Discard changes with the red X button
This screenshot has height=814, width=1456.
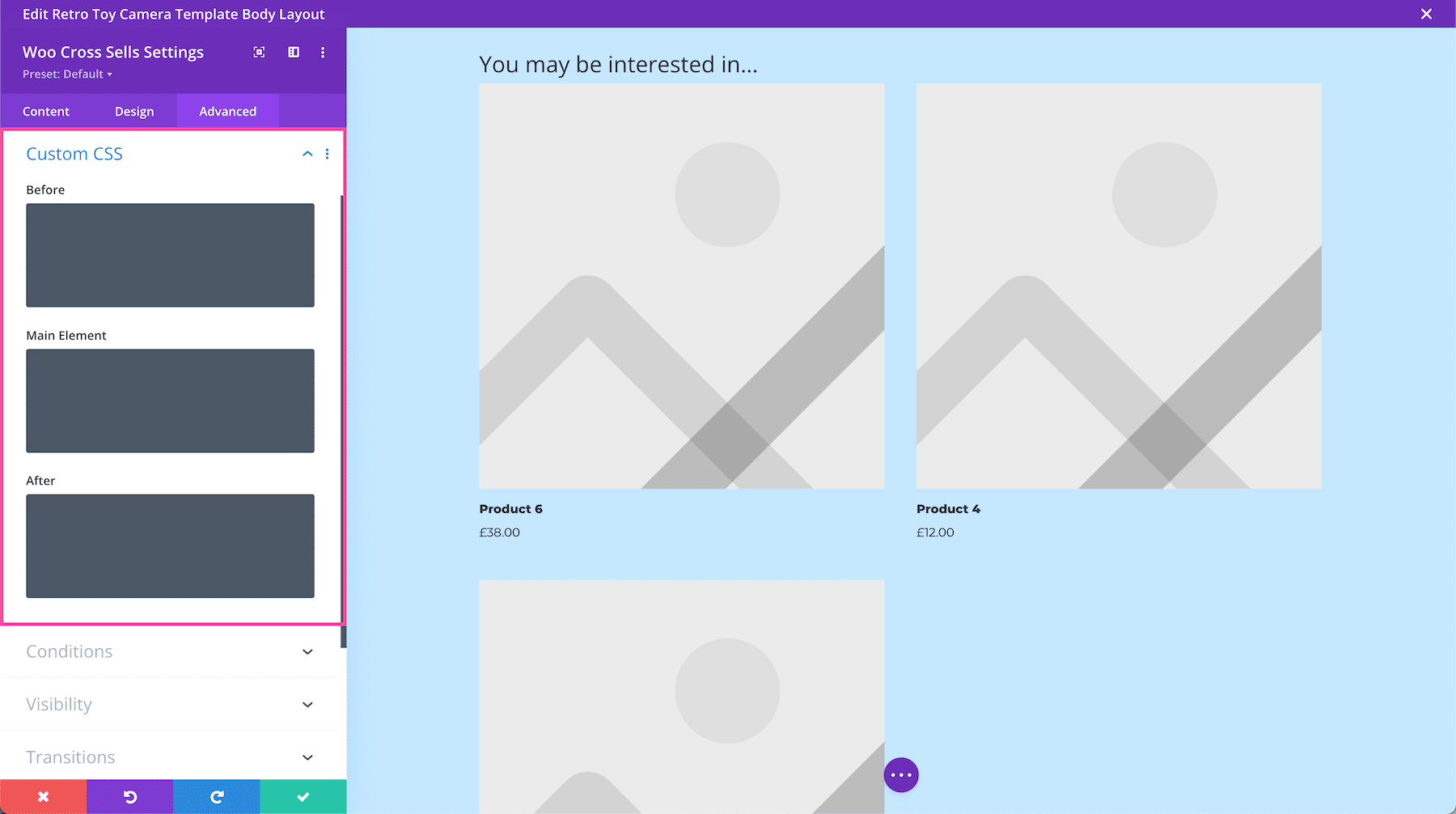(x=43, y=796)
